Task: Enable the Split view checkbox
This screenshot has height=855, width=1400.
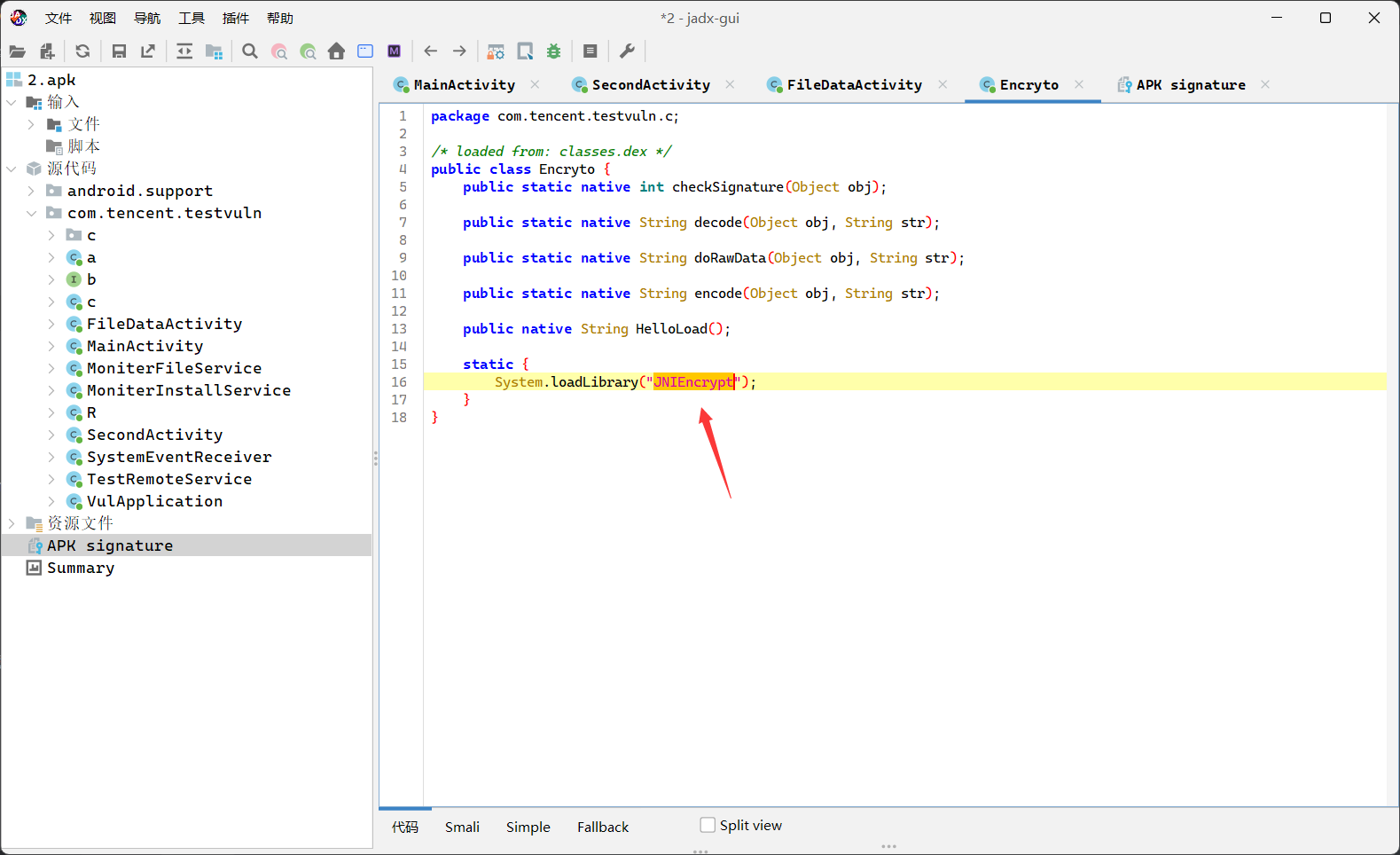Action: (708, 825)
